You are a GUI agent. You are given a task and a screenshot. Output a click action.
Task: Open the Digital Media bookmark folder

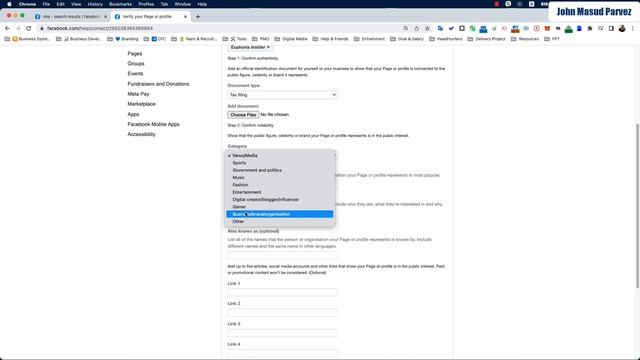[x=291, y=39]
